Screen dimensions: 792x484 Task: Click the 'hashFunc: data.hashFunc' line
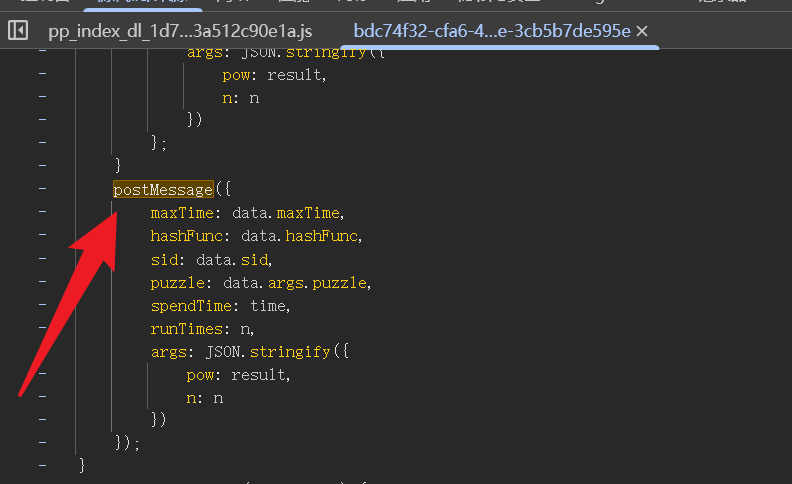(x=256, y=236)
